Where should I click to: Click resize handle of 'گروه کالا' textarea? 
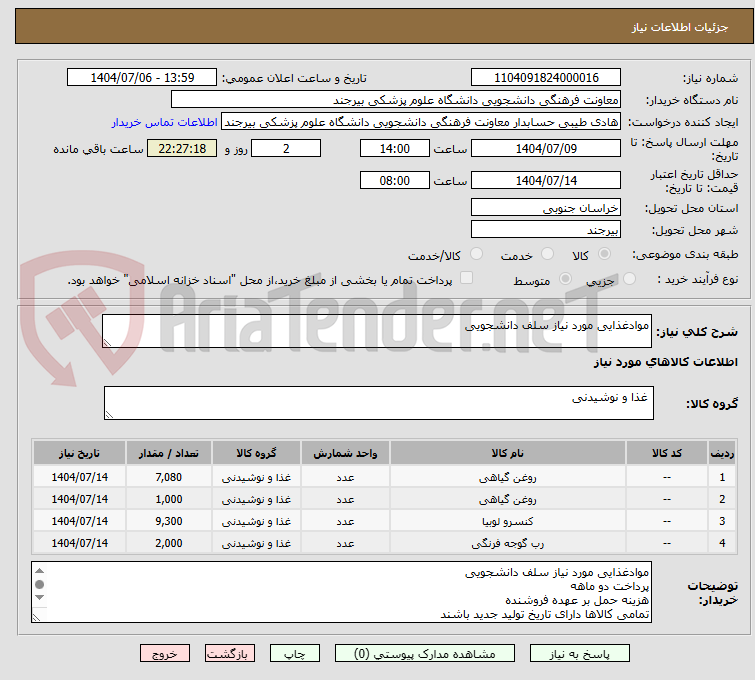coord(109,414)
